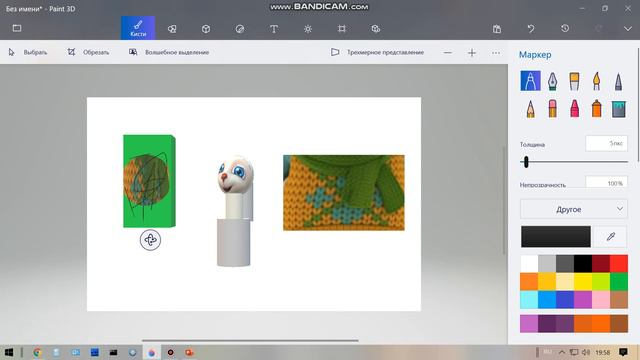
Task: Select the Pencil brush
Action: (530, 109)
